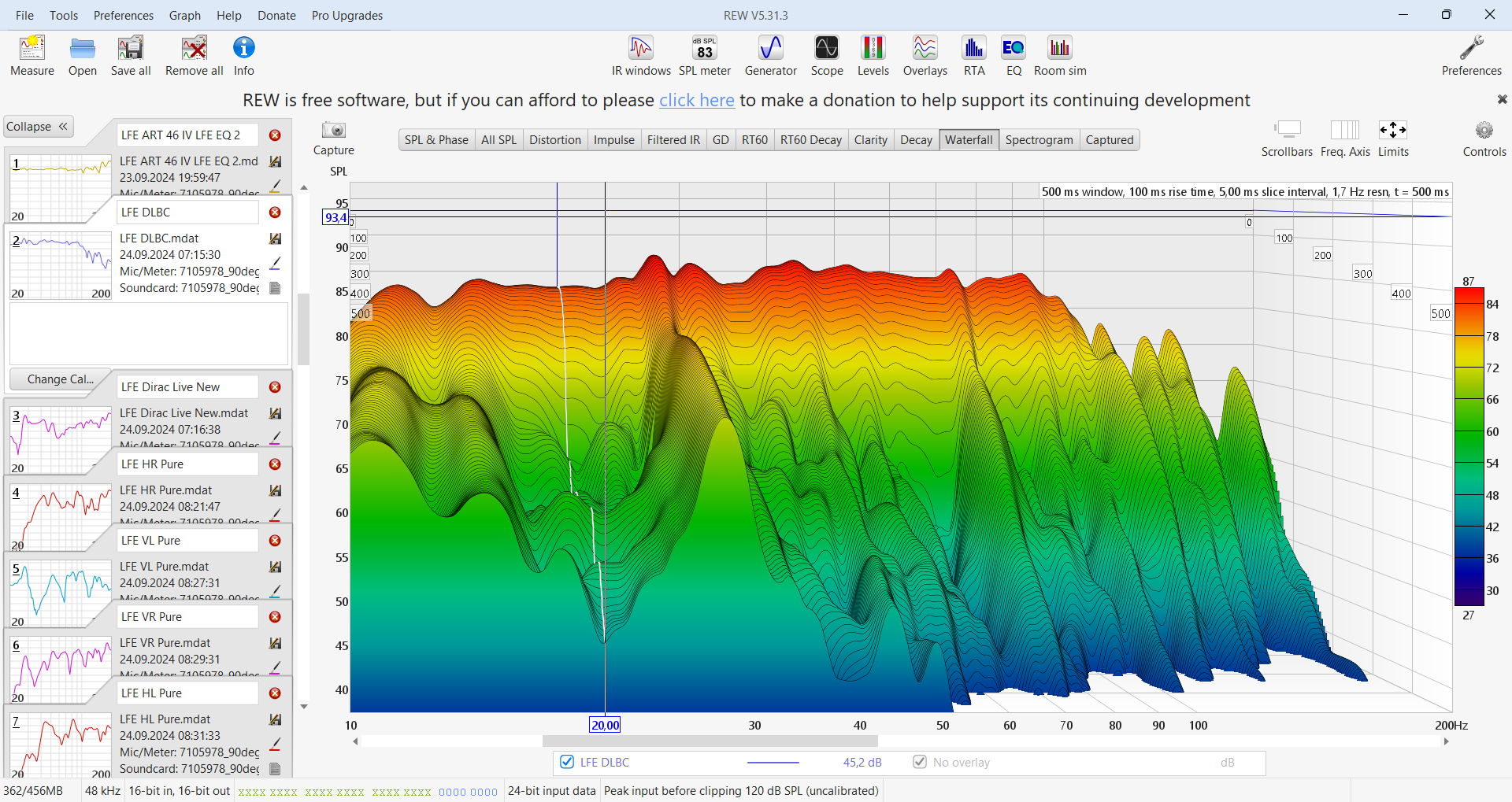Open the SPL meter
The height and width of the screenshot is (802, 1512).
coord(705,56)
